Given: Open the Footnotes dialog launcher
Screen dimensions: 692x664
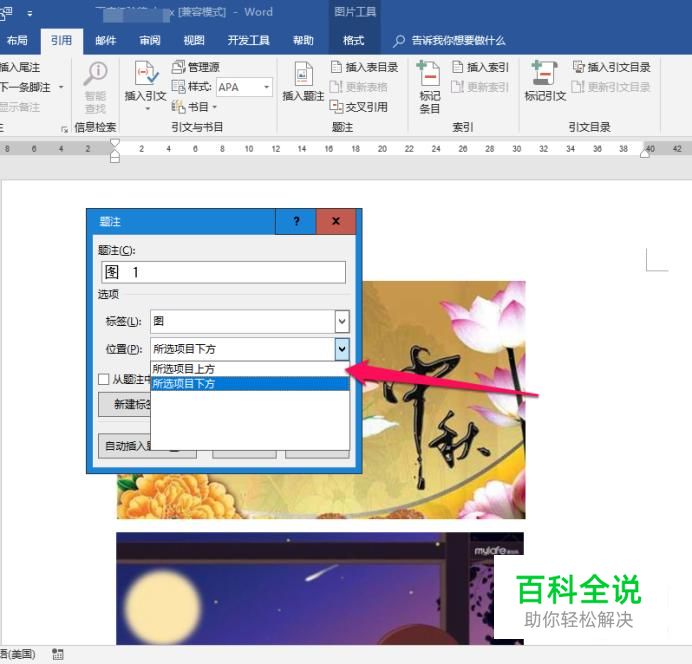Looking at the screenshot, I should (x=64, y=129).
